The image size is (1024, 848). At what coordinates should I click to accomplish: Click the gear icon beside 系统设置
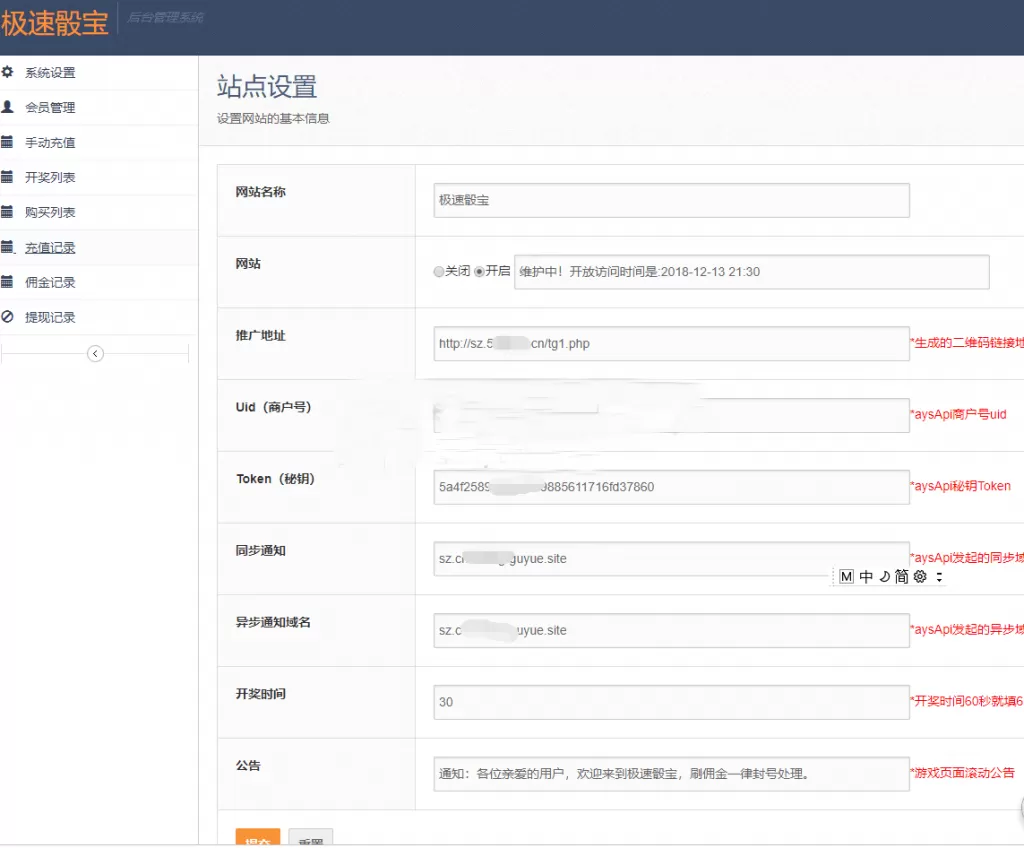pos(7,72)
